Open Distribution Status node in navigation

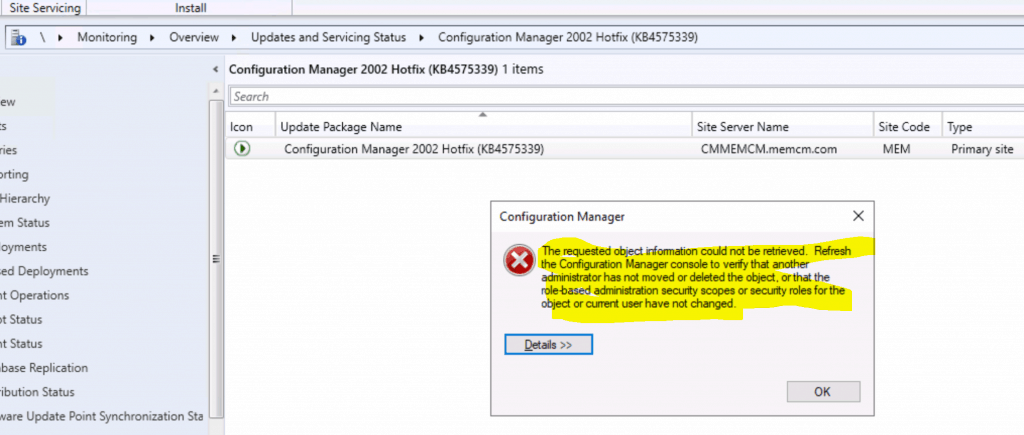tap(37, 392)
